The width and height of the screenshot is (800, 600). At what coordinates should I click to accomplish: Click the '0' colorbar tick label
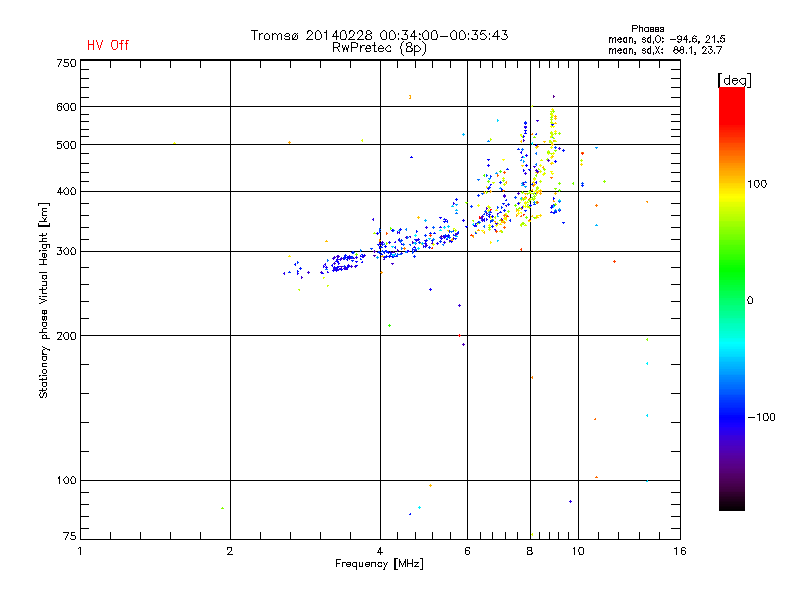click(750, 301)
